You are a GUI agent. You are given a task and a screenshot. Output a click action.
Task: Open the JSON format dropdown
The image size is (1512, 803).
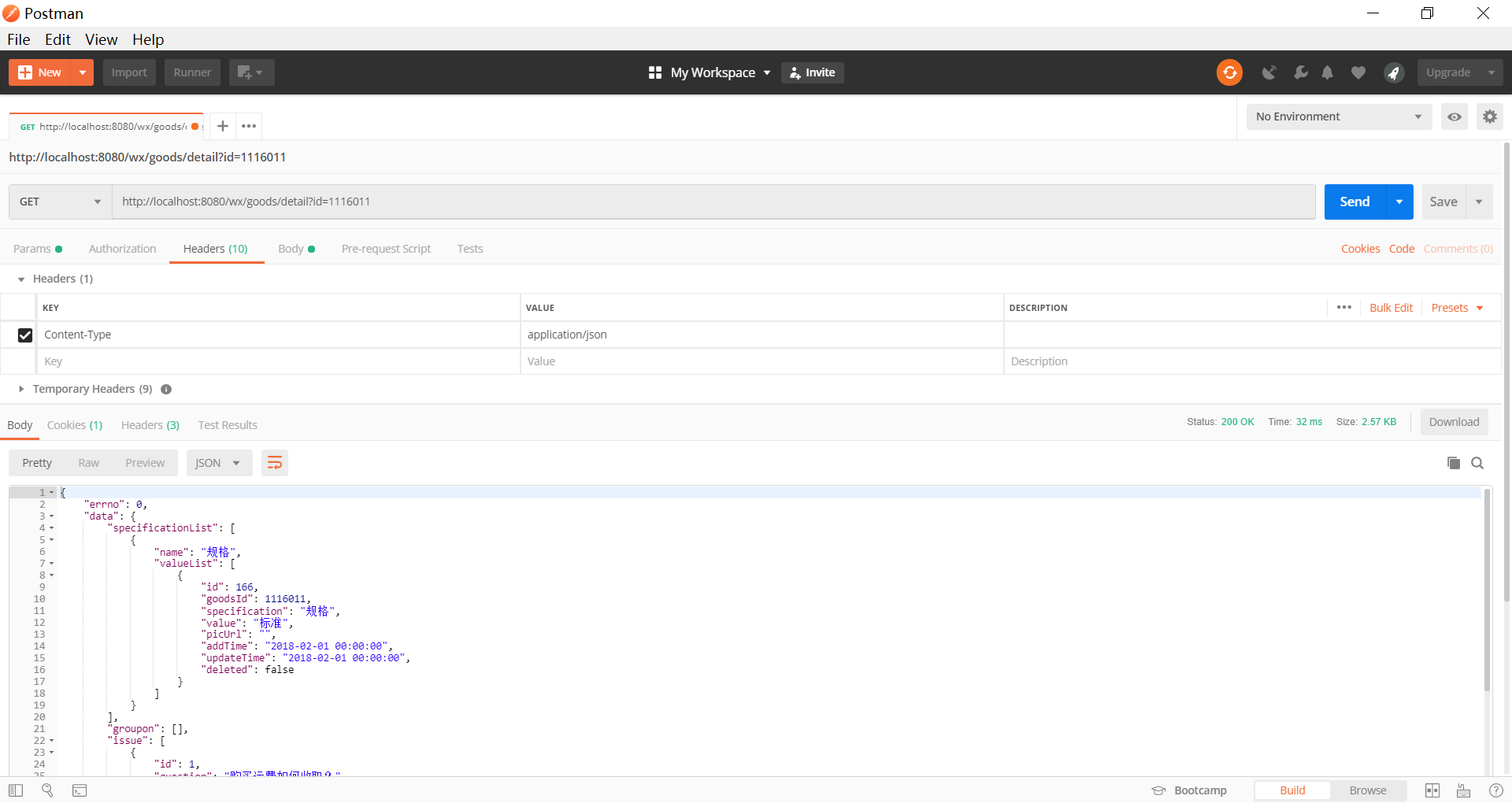click(218, 463)
